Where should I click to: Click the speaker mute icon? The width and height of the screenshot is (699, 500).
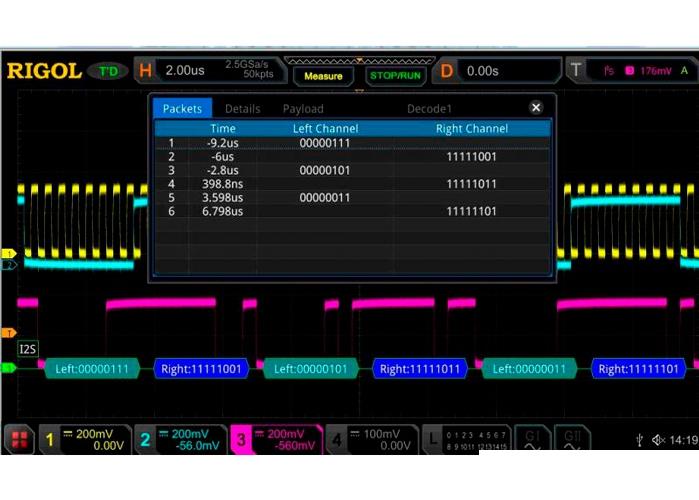(x=658, y=440)
